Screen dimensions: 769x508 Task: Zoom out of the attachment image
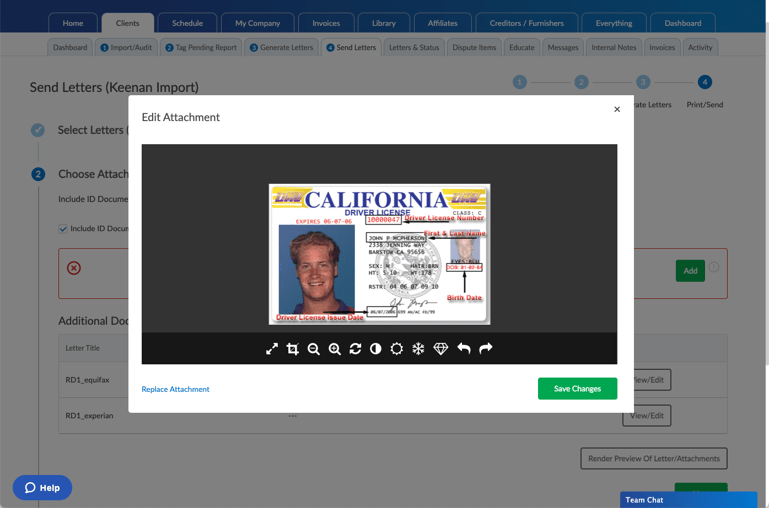coord(314,349)
